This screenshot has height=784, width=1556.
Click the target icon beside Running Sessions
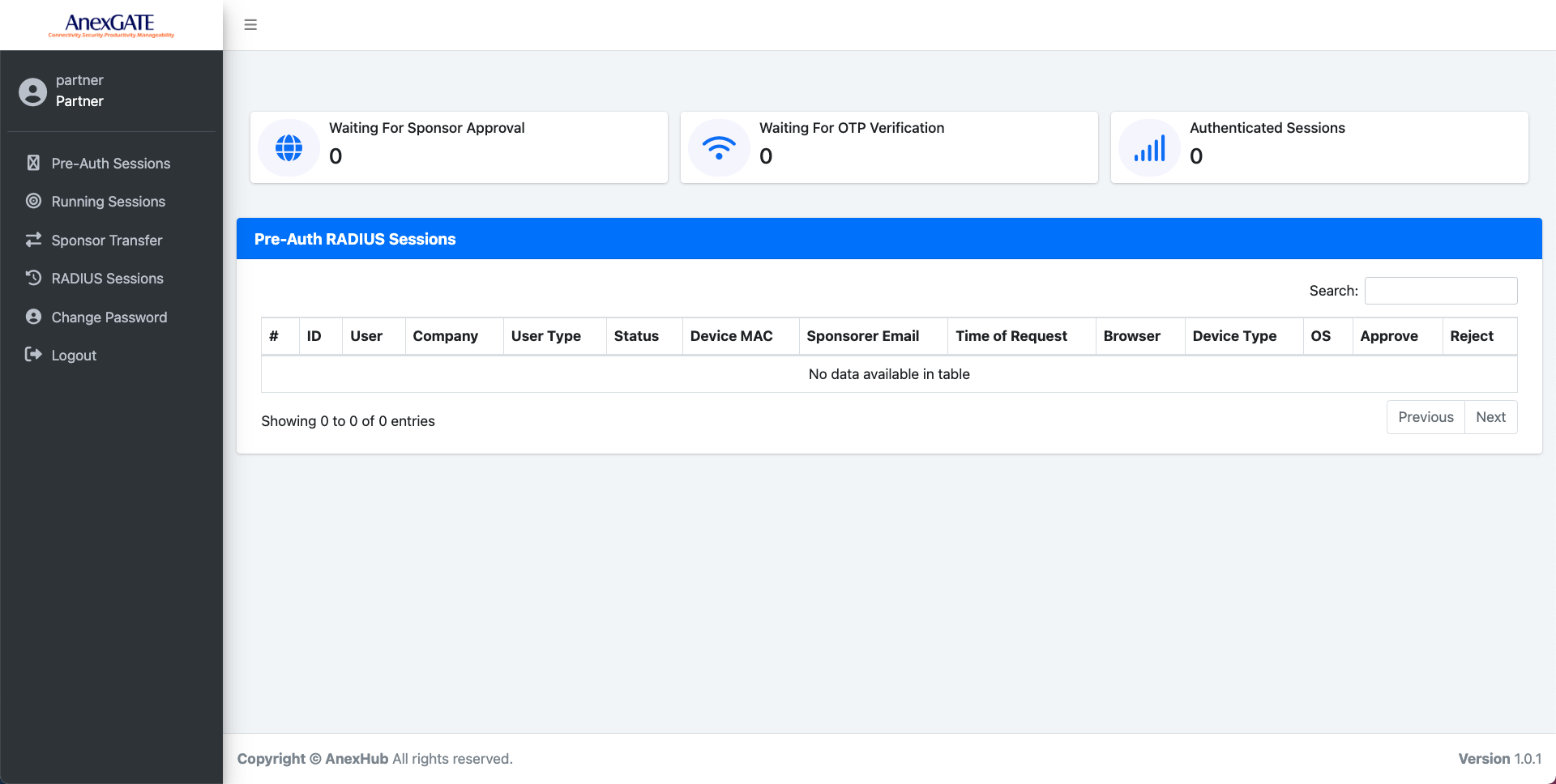pyautogui.click(x=33, y=201)
